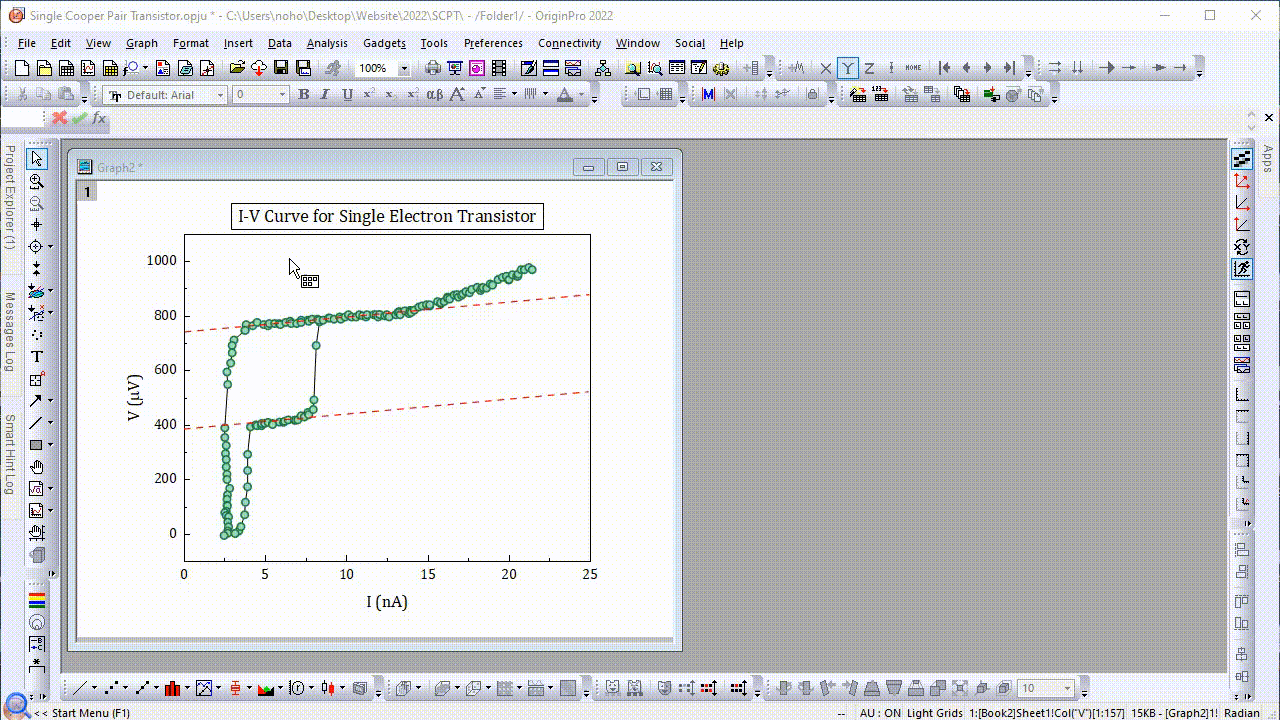
Task: Click the Superscript icon
Action: tap(369, 95)
